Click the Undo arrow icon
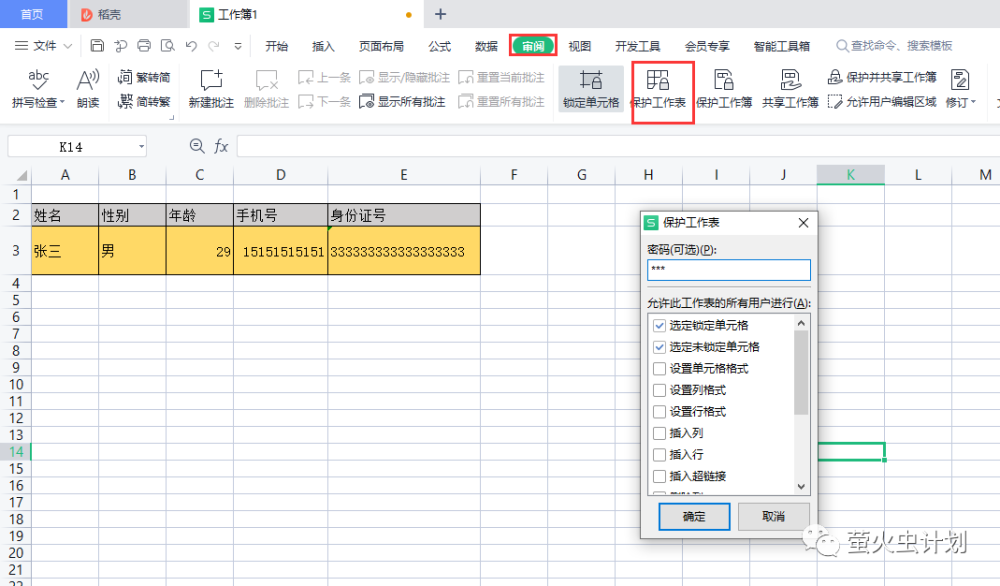The image size is (1000, 586). click(x=191, y=46)
